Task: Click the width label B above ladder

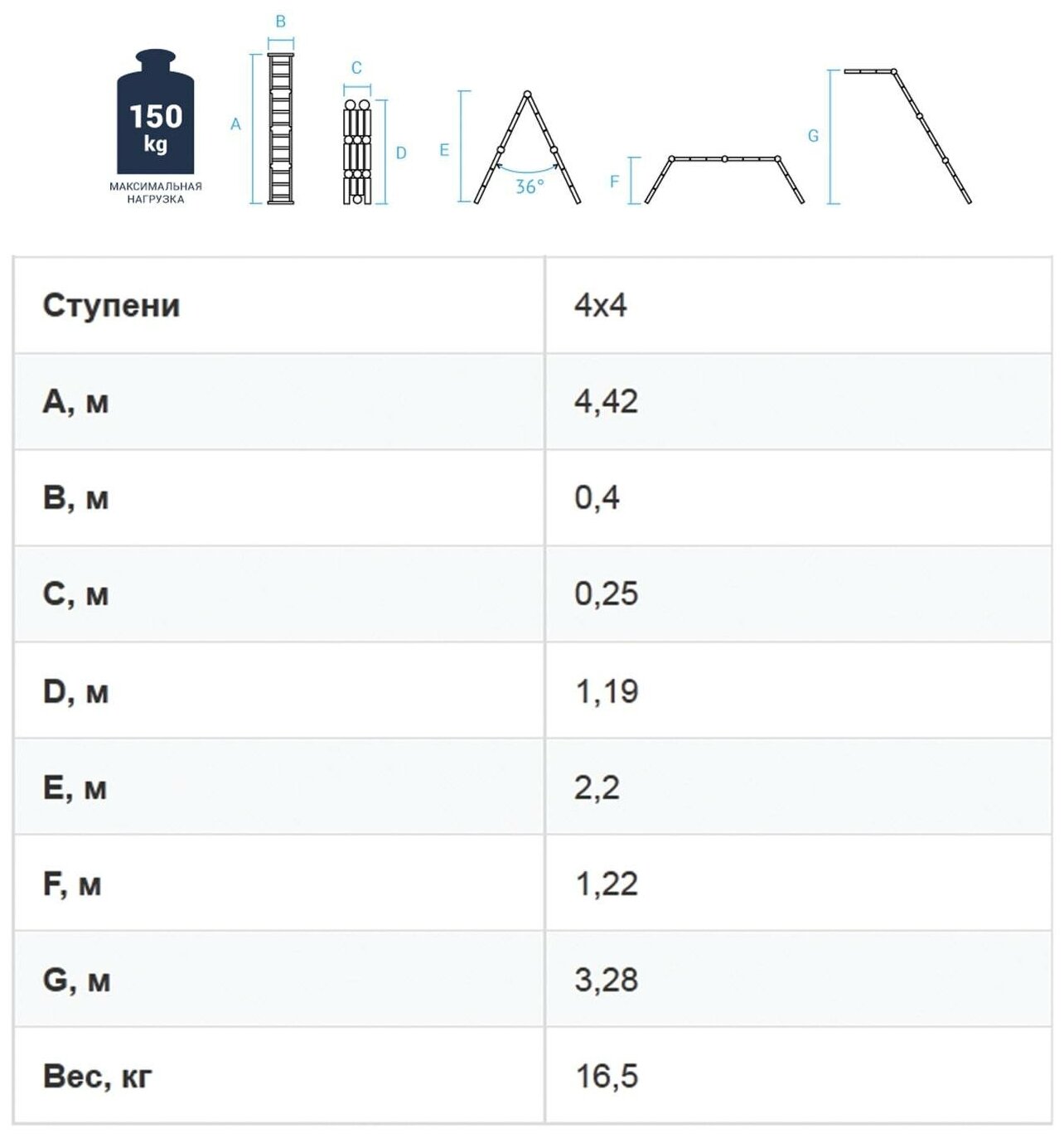Action: click(280, 22)
